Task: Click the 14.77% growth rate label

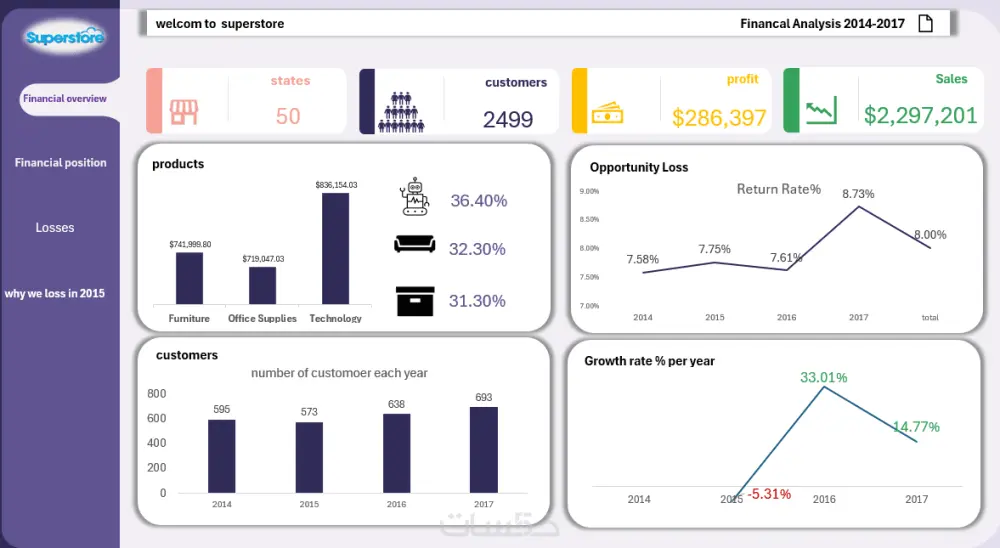Action: pos(916,427)
